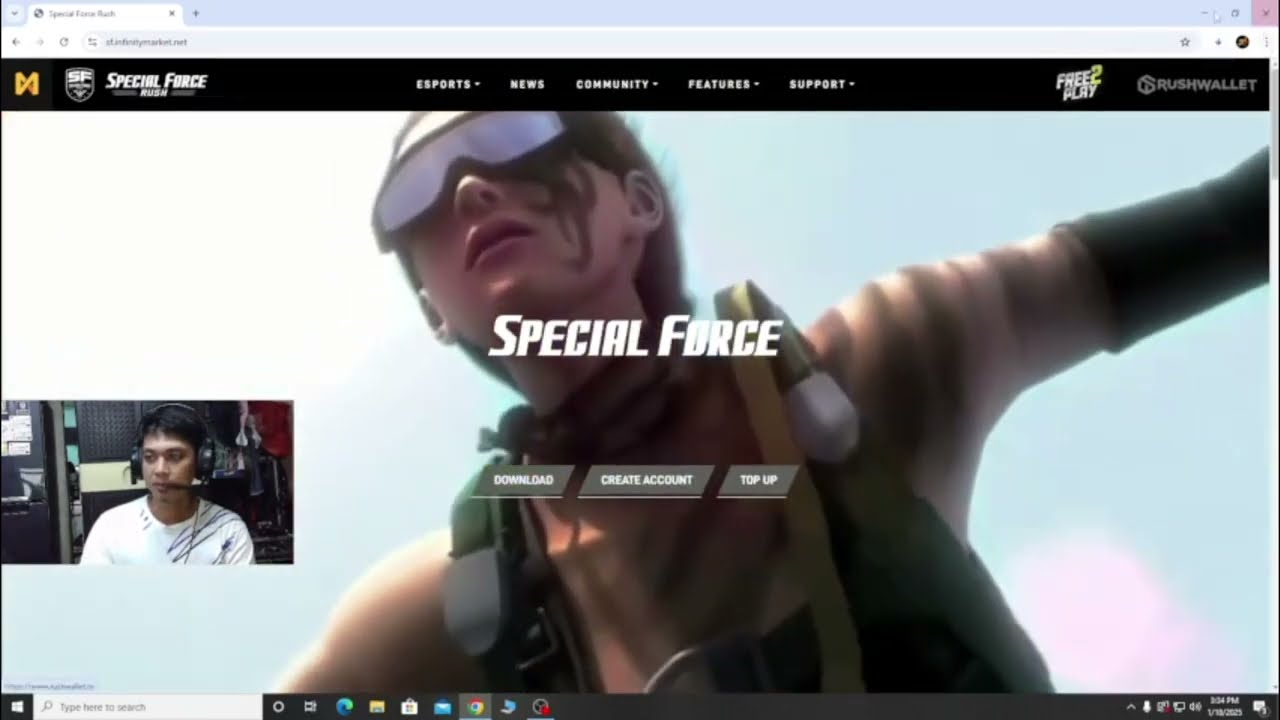Open the tab search dropdown arrow
Viewport: 1280px width, 720px height.
[x=13, y=14]
